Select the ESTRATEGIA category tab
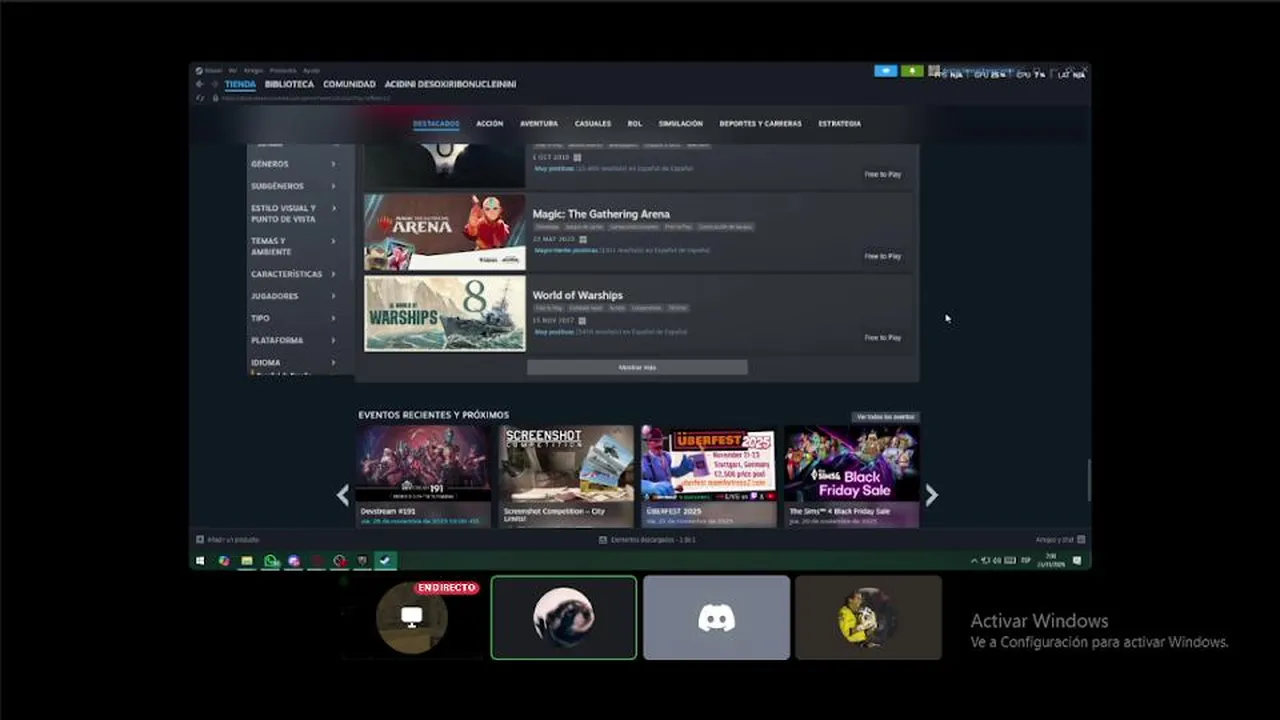Screen dimensions: 1280x720 tap(840, 124)
